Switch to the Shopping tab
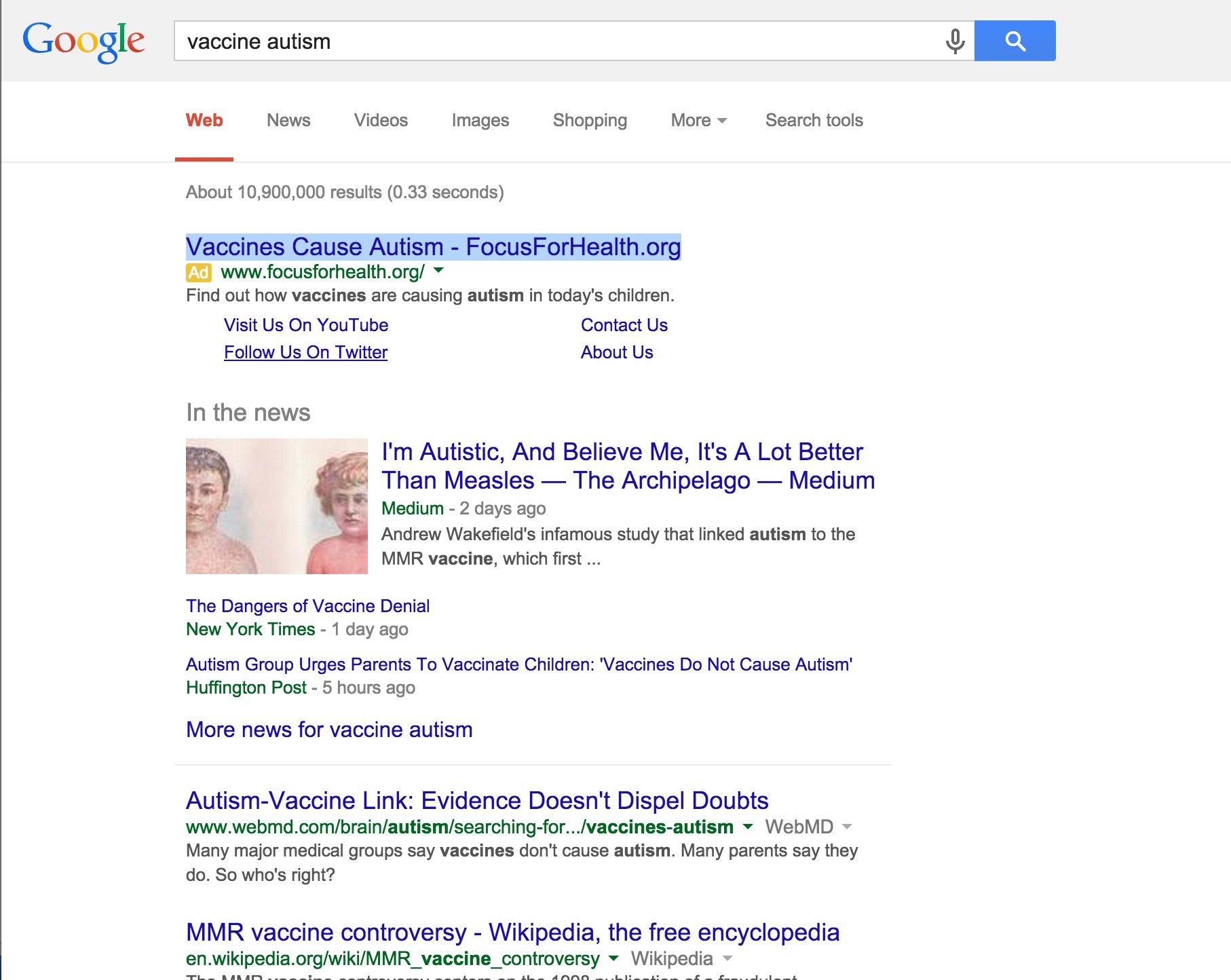The width and height of the screenshot is (1231, 980). (590, 120)
